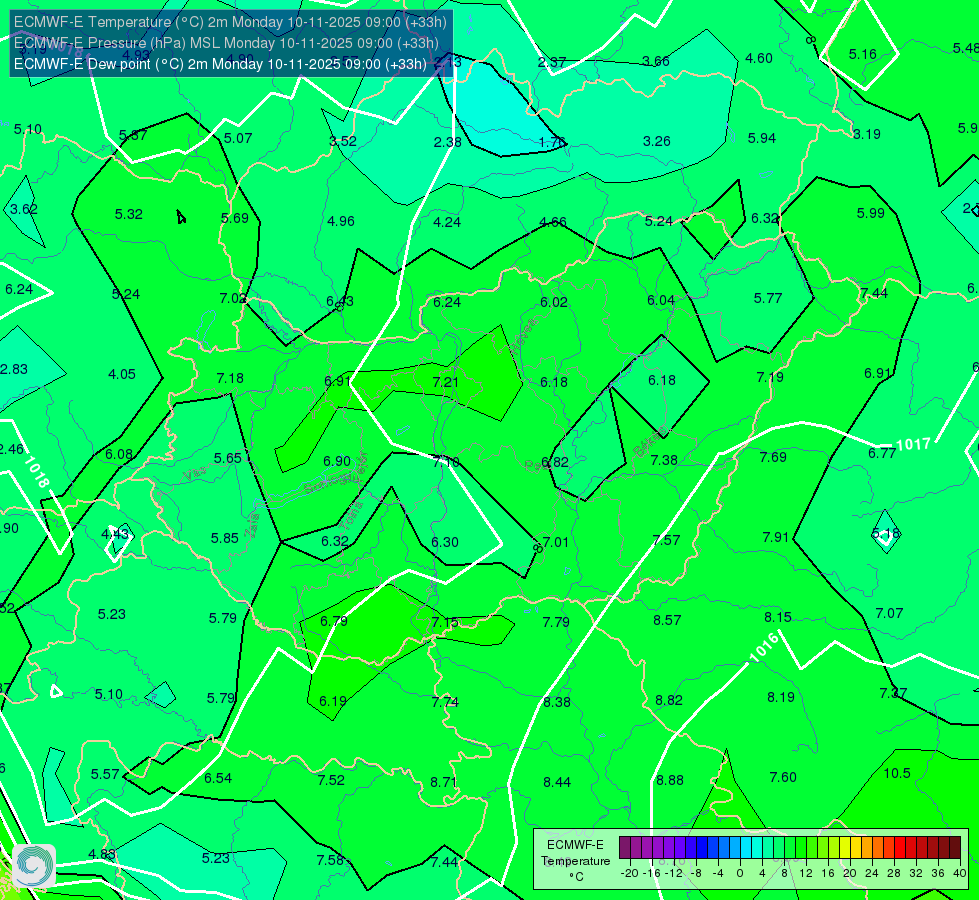The image size is (979, 900).
Task: Click the dark red legend swatch above 40
Action: point(955,848)
